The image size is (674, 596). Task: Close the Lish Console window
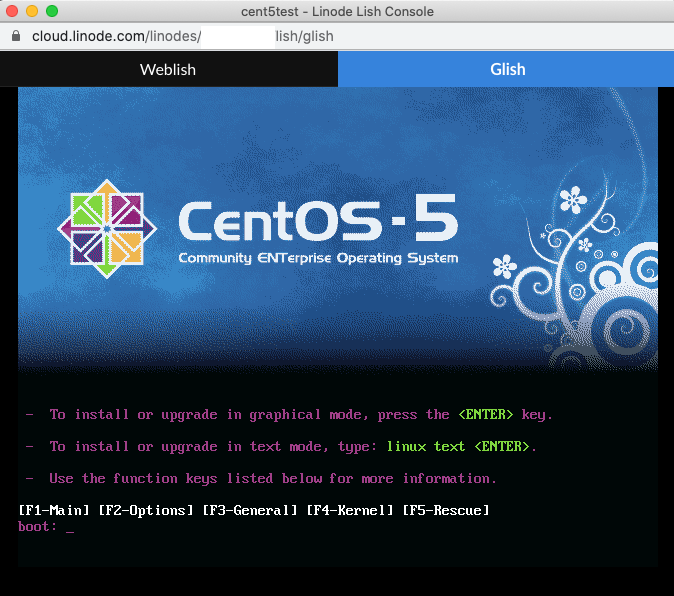[12, 11]
